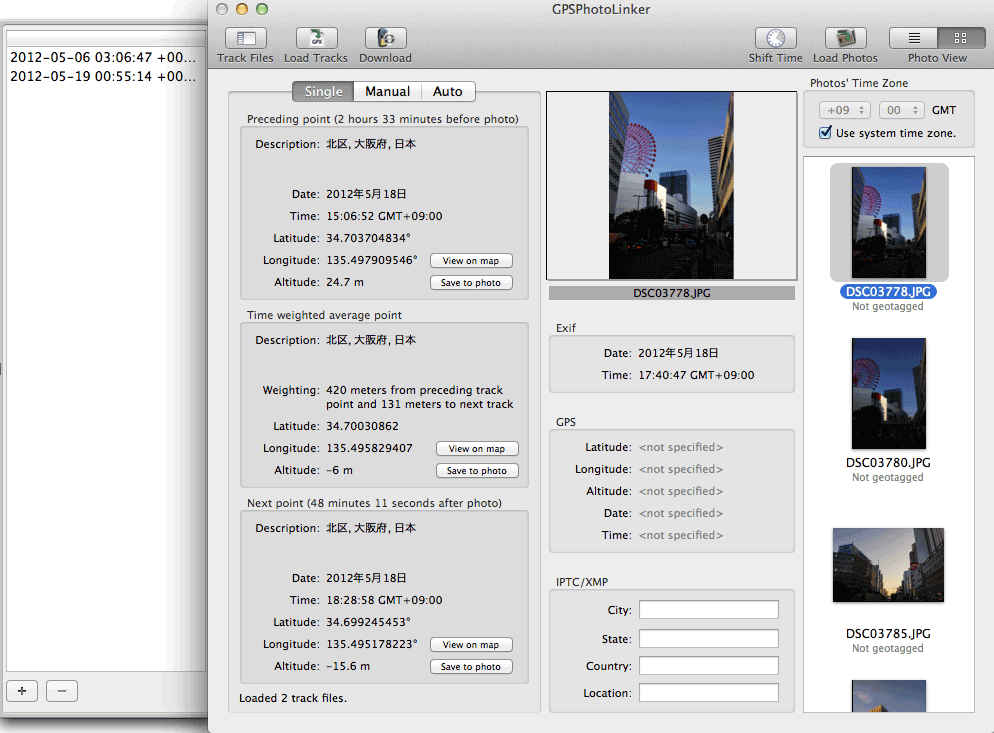Open the Shift Time clock icon
Image resolution: width=994 pixels, height=733 pixels.
tap(775, 39)
